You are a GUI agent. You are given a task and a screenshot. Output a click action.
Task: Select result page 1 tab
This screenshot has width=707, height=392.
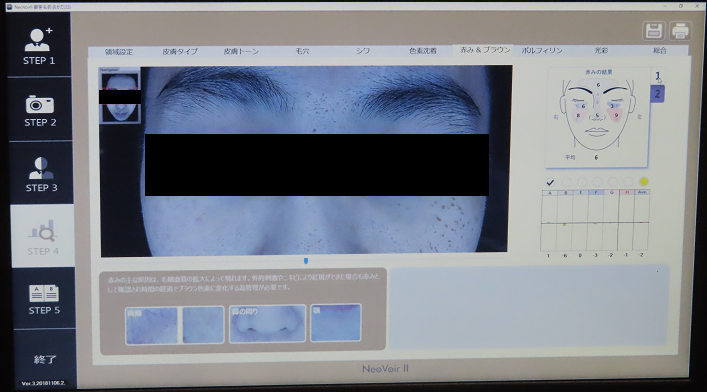pos(657,76)
